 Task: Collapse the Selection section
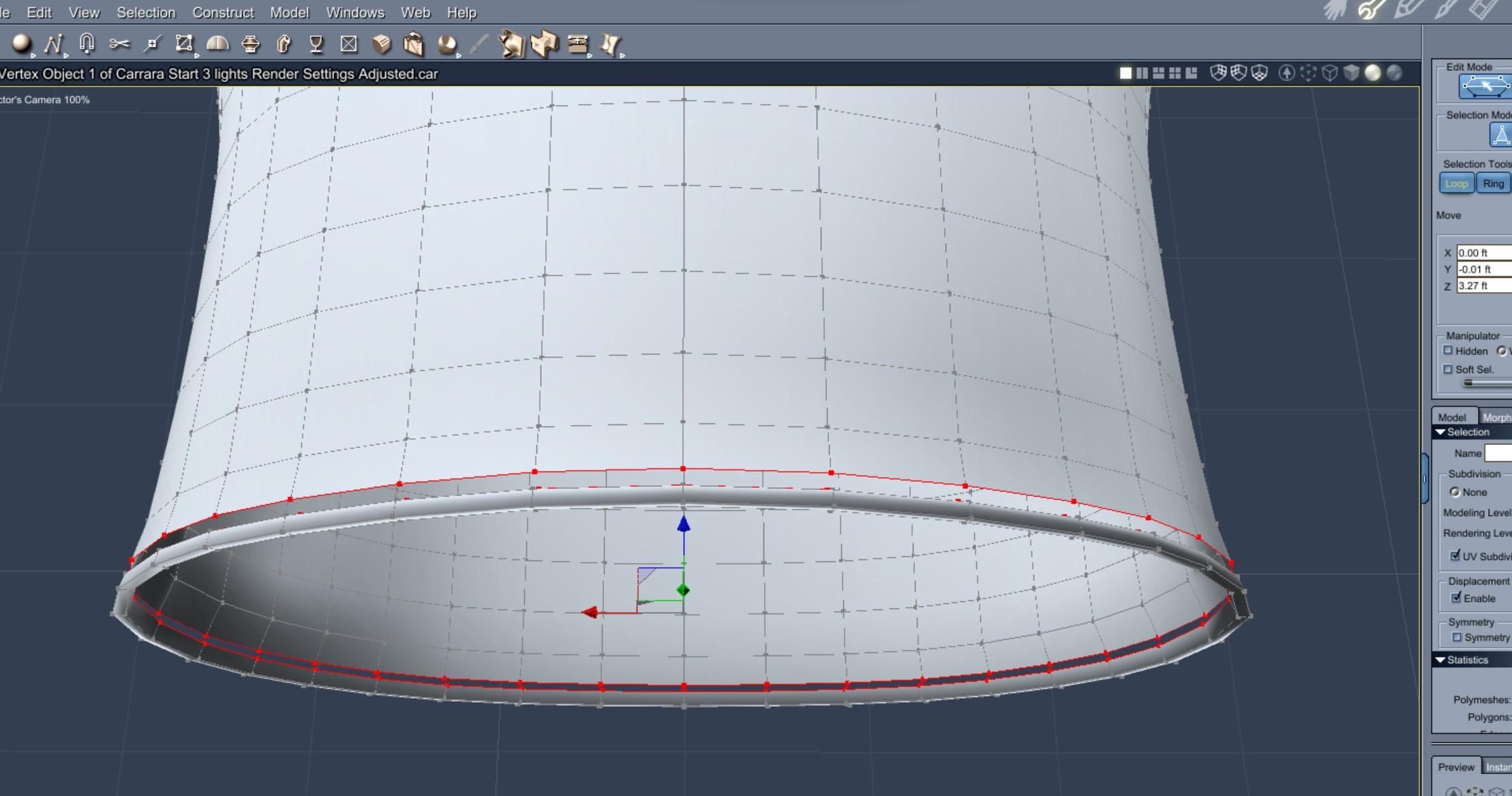pyautogui.click(x=1440, y=432)
